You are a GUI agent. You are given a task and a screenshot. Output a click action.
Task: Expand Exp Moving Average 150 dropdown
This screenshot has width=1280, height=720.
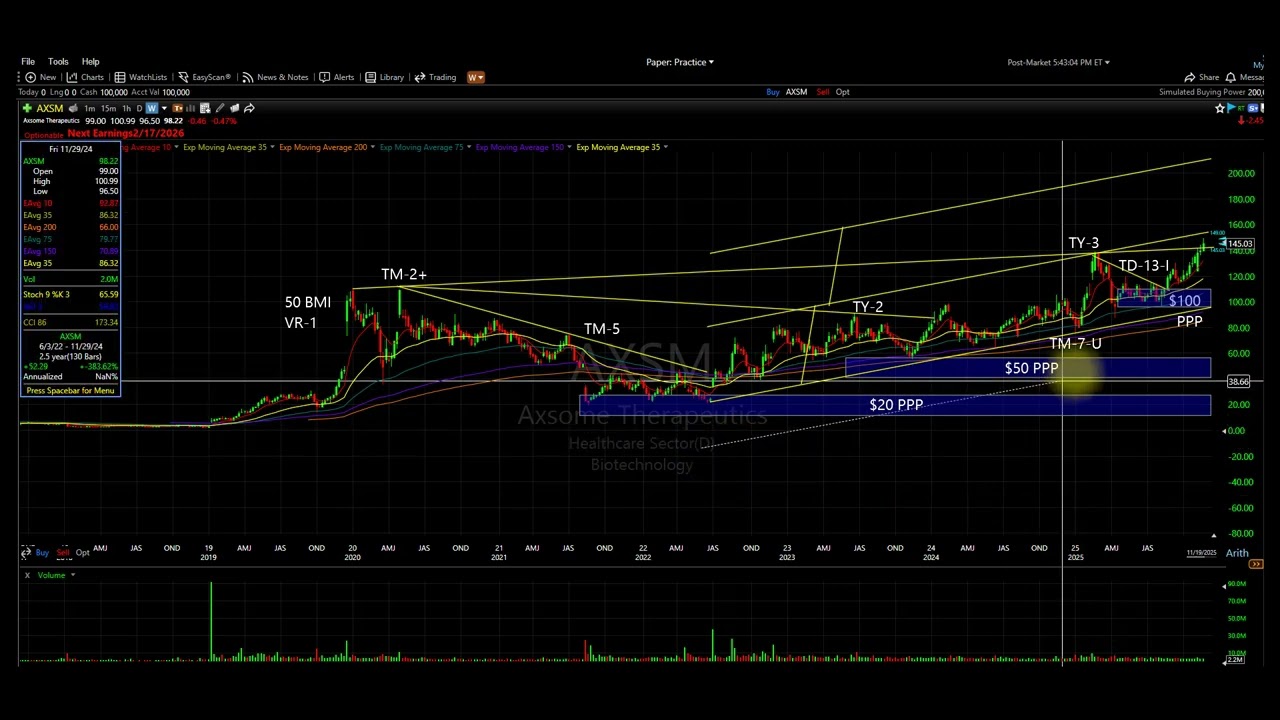pos(569,147)
